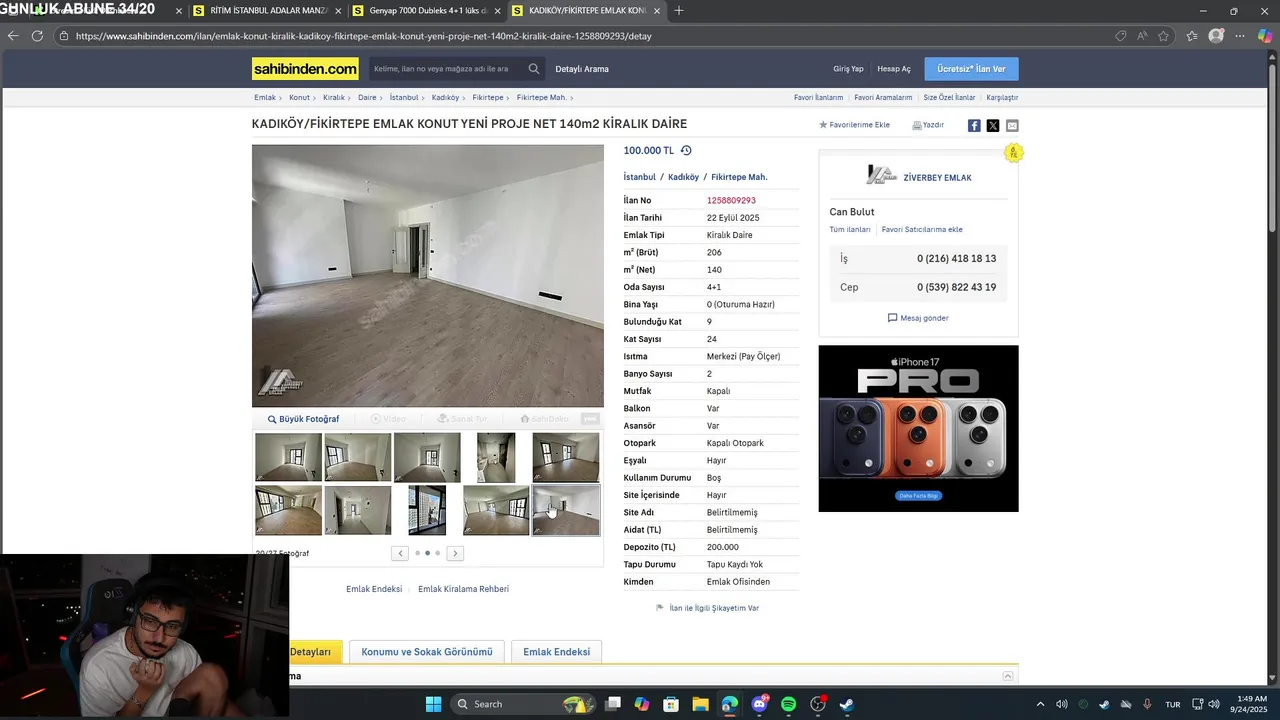Open Discord from the taskbar

coord(759,704)
